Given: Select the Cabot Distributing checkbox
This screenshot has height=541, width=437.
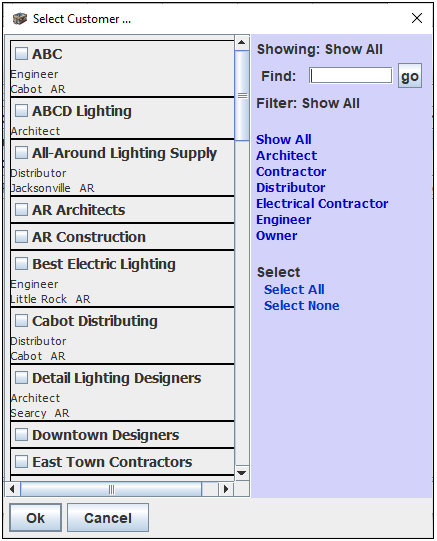Looking at the screenshot, I should (21, 321).
